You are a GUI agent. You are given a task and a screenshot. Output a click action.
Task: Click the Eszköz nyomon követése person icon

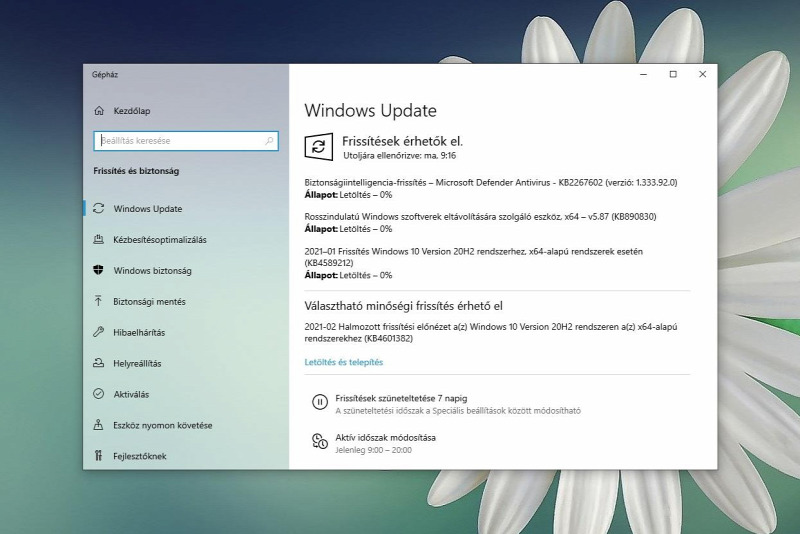tap(98, 425)
